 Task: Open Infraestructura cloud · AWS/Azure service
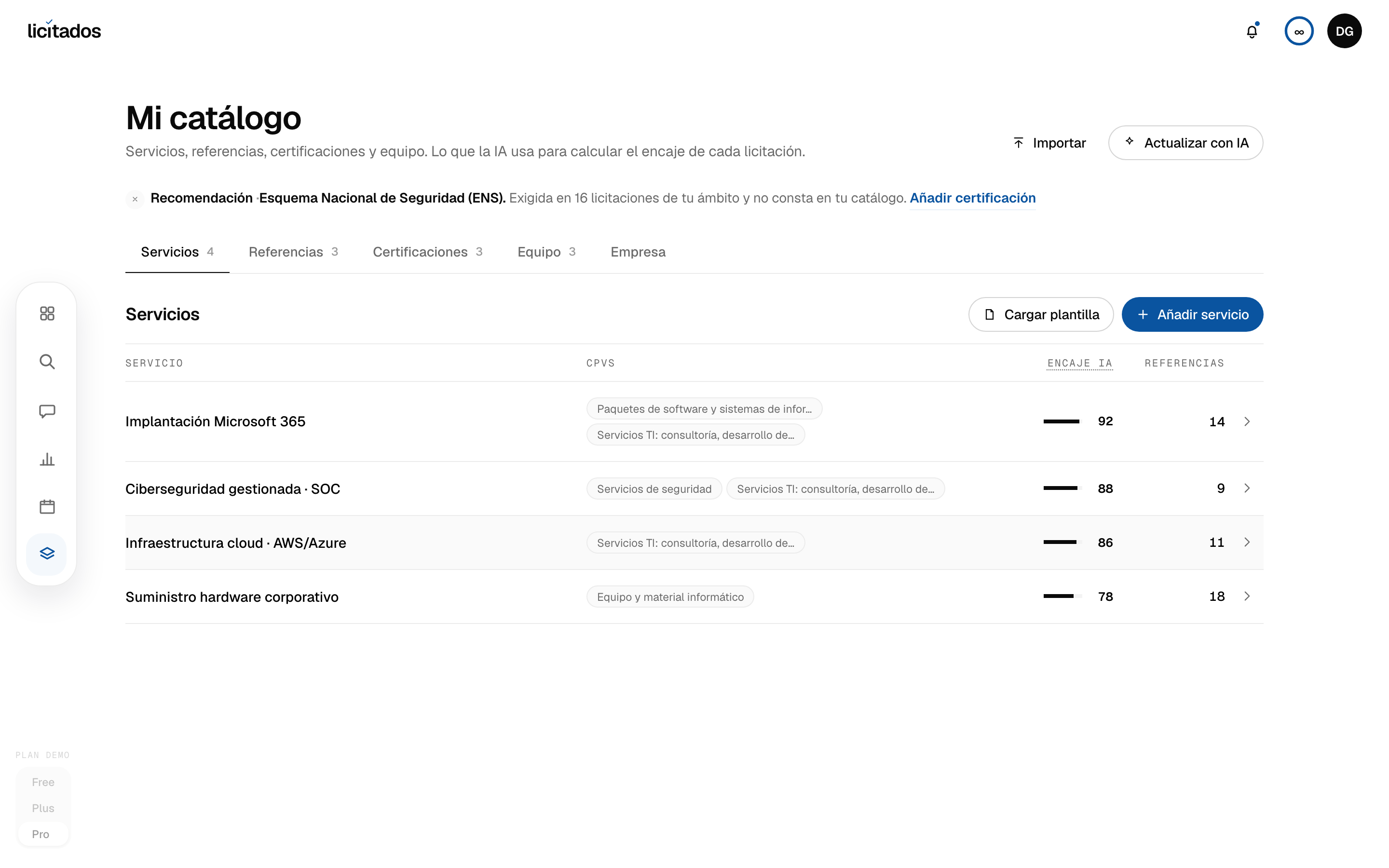236,543
